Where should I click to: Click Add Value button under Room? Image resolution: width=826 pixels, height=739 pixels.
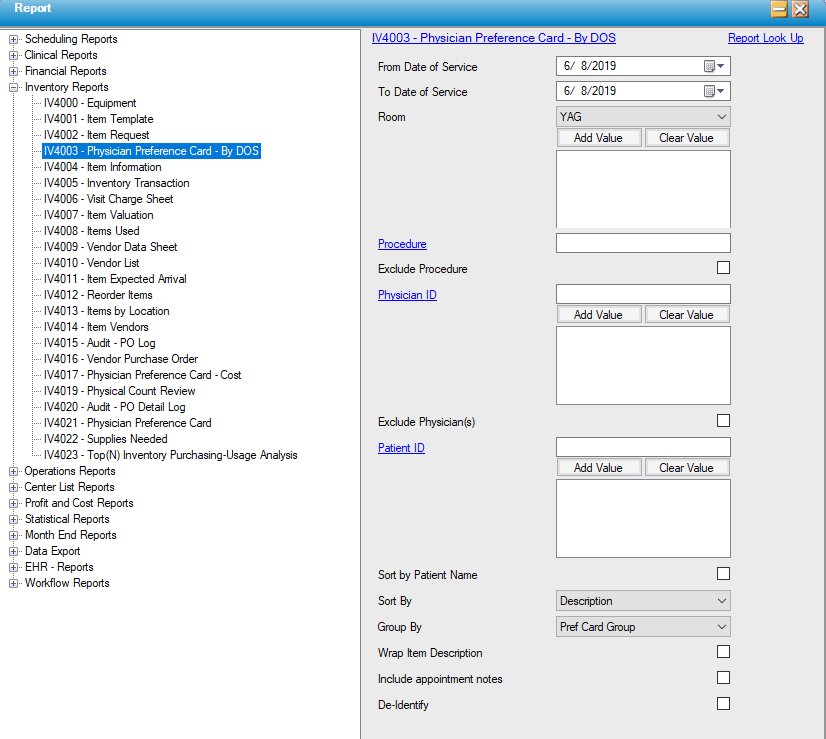tap(598, 138)
